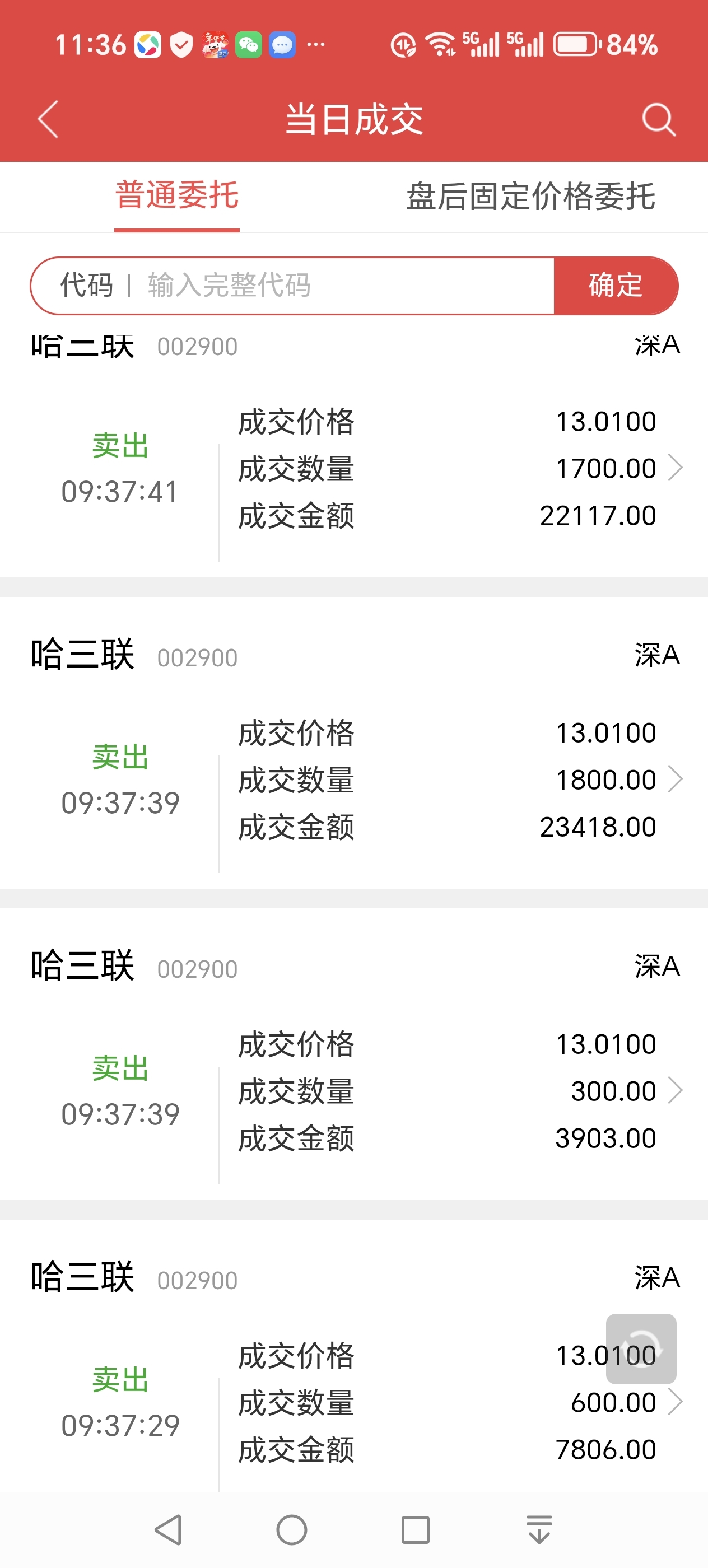This screenshot has height=1568, width=708.
Task: Tap the floating refresh icon
Action: tap(640, 1348)
